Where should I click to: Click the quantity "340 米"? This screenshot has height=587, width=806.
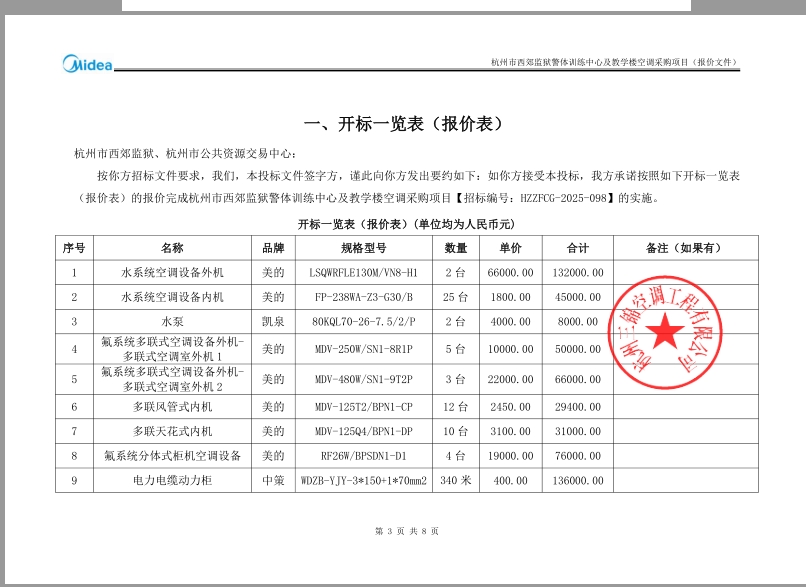pyautogui.click(x=455, y=481)
